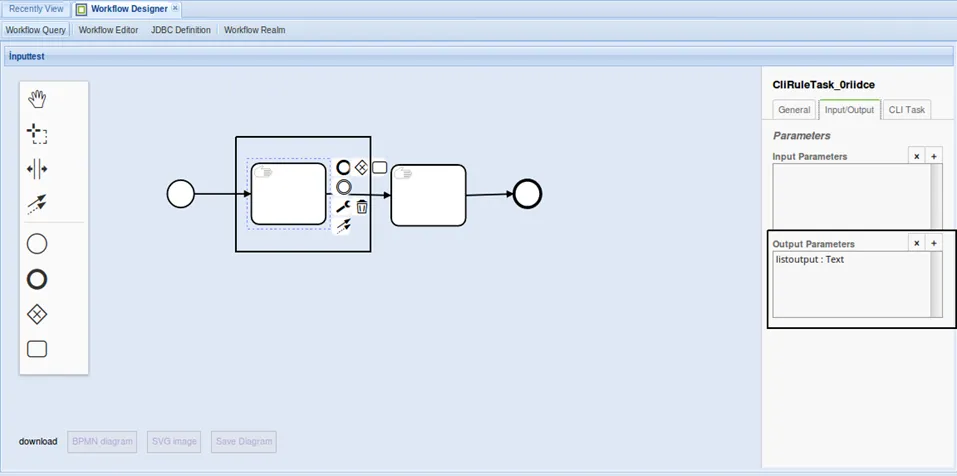Open Workflow Editor menu
Image resolution: width=957 pixels, height=476 pixels.
coord(109,30)
